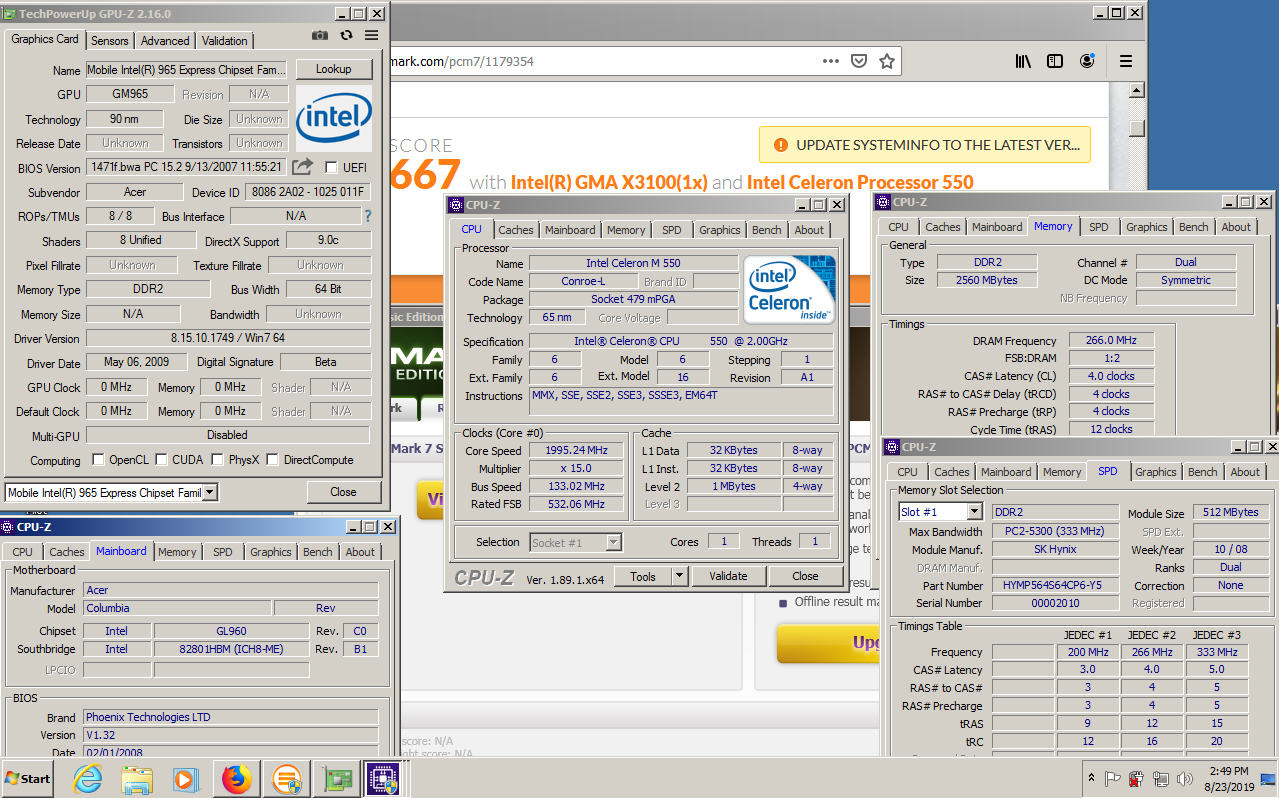Image resolution: width=1279 pixels, height=798 pixels.
Task: Click Bus Interface question mark icon
Action: (367, 216)
